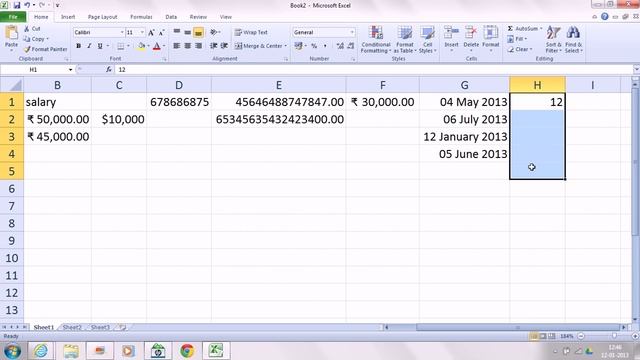
Task: Switch to the Formulas tab
Action: point(141,17)
